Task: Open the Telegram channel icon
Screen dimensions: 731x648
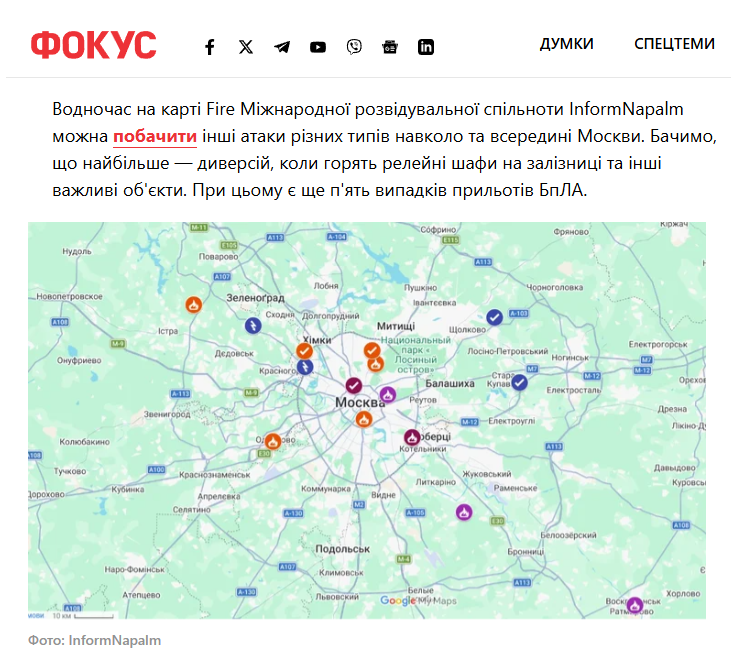Action: 282,47
